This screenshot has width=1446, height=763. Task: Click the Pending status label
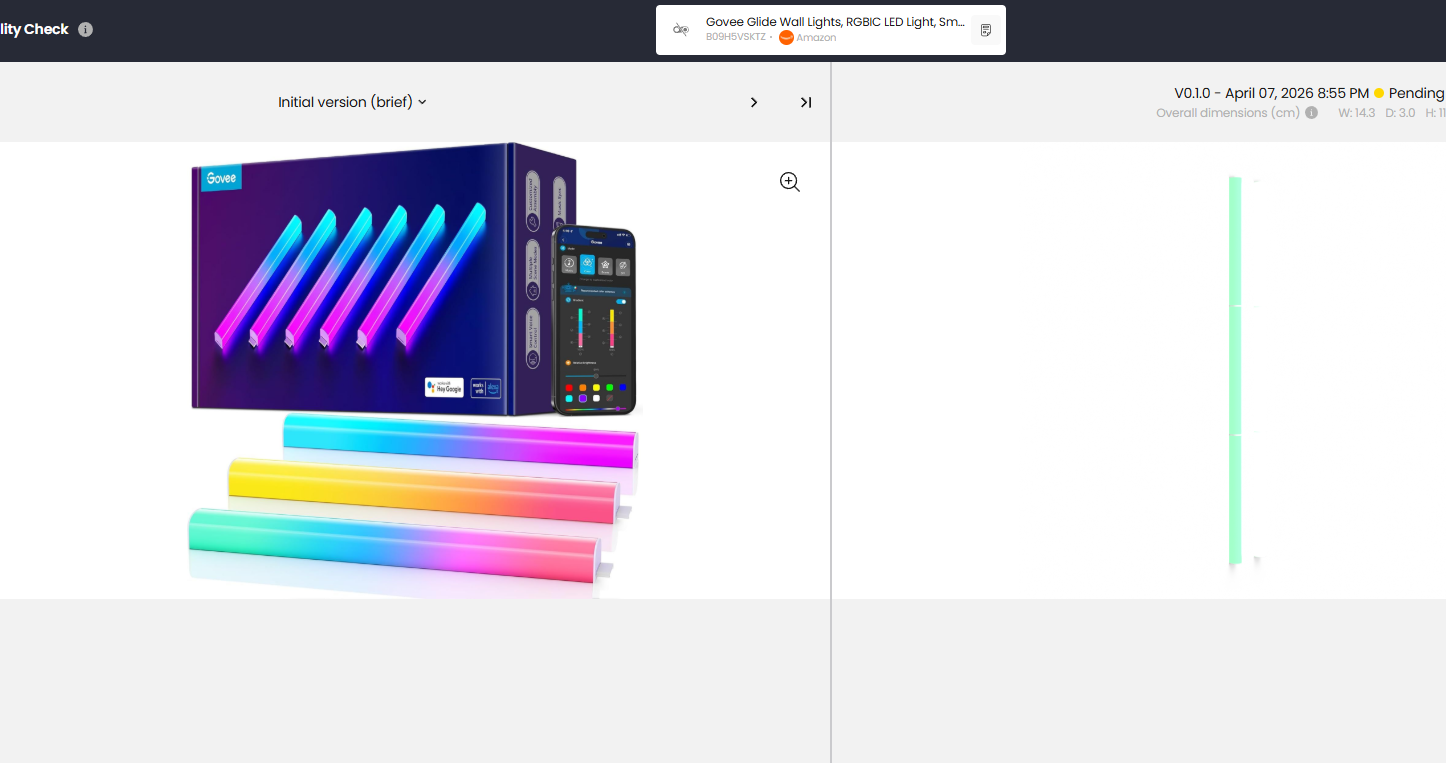(x=1416, y=93)
